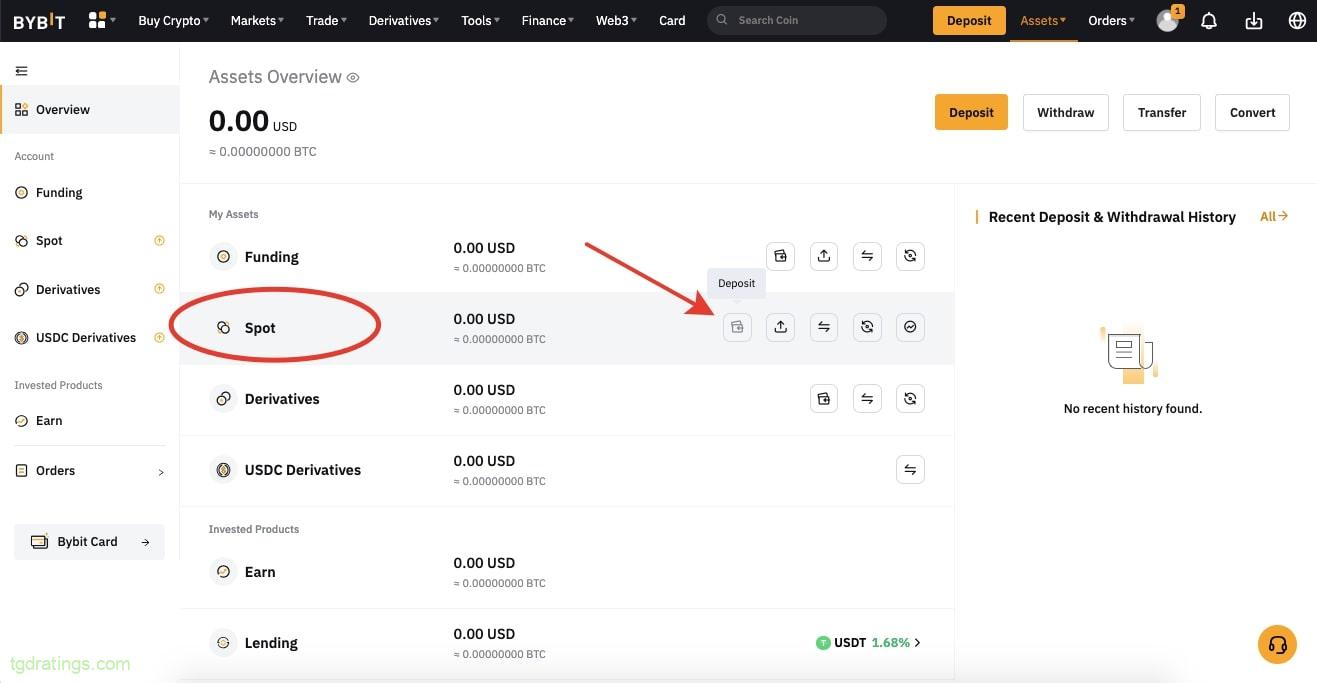Screen dimensions: 1317x683
Task: Click upgrade icon next to sidebar Spot
Action: [159, 240]
